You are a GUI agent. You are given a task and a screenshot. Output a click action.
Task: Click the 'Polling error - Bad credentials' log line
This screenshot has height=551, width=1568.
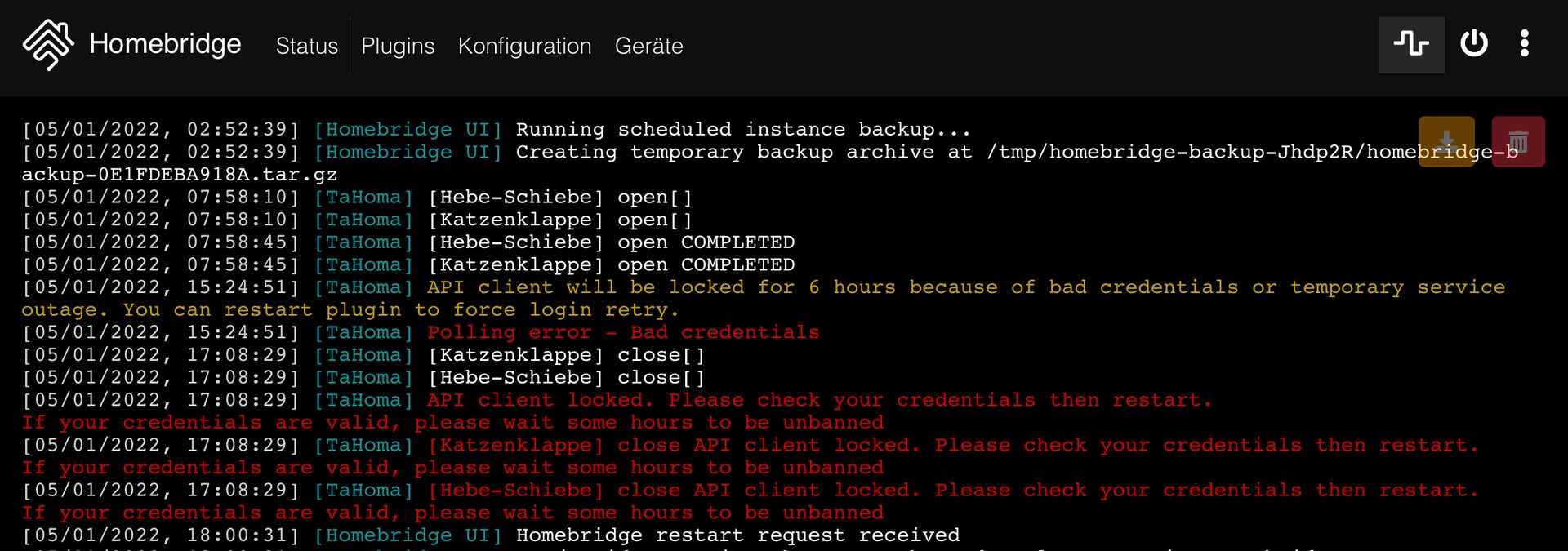click(622, 332)
